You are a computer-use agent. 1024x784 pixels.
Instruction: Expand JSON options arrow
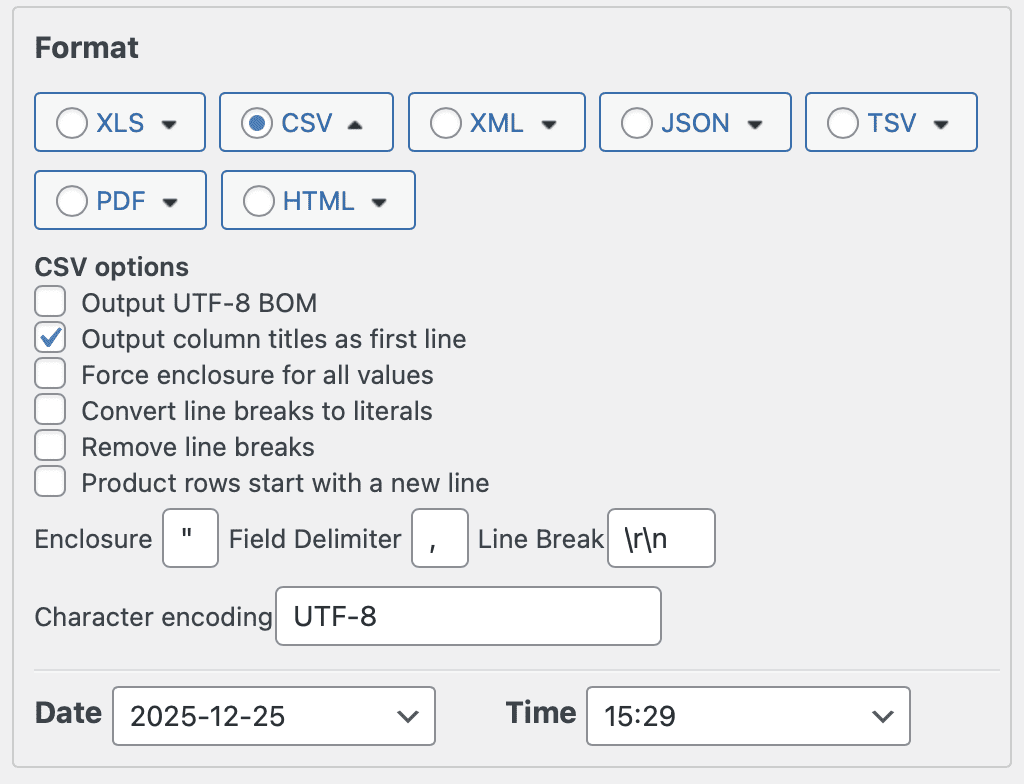pyautogui.click(x=755, y=124)
